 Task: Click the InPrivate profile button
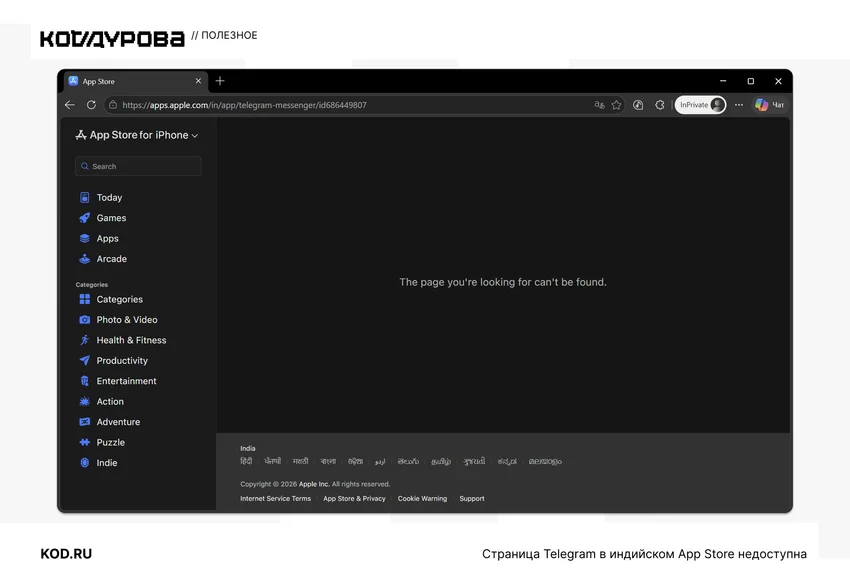pyautogui.click(x=700, y=105)
